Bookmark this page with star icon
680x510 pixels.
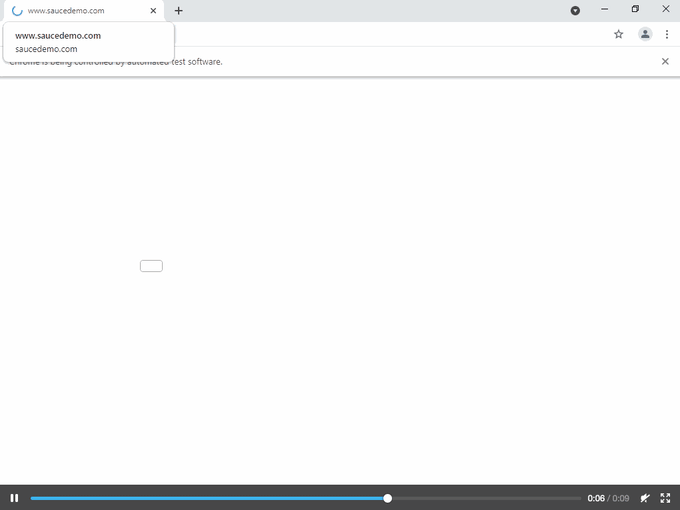tap(618, 34)
